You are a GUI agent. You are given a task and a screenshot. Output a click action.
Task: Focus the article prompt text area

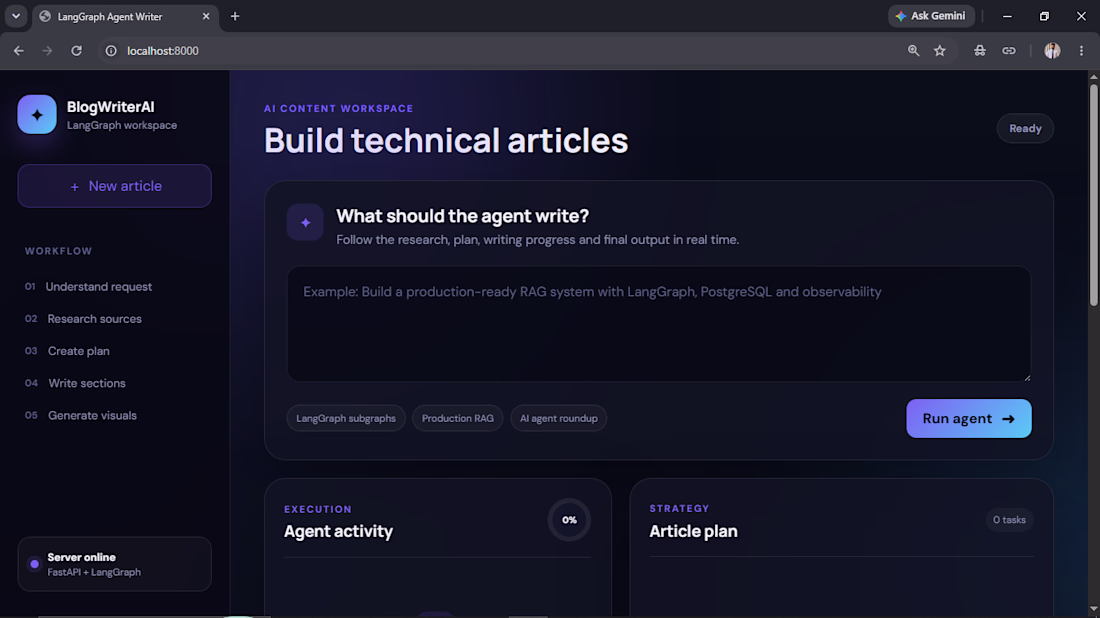(x=659, y=323)
